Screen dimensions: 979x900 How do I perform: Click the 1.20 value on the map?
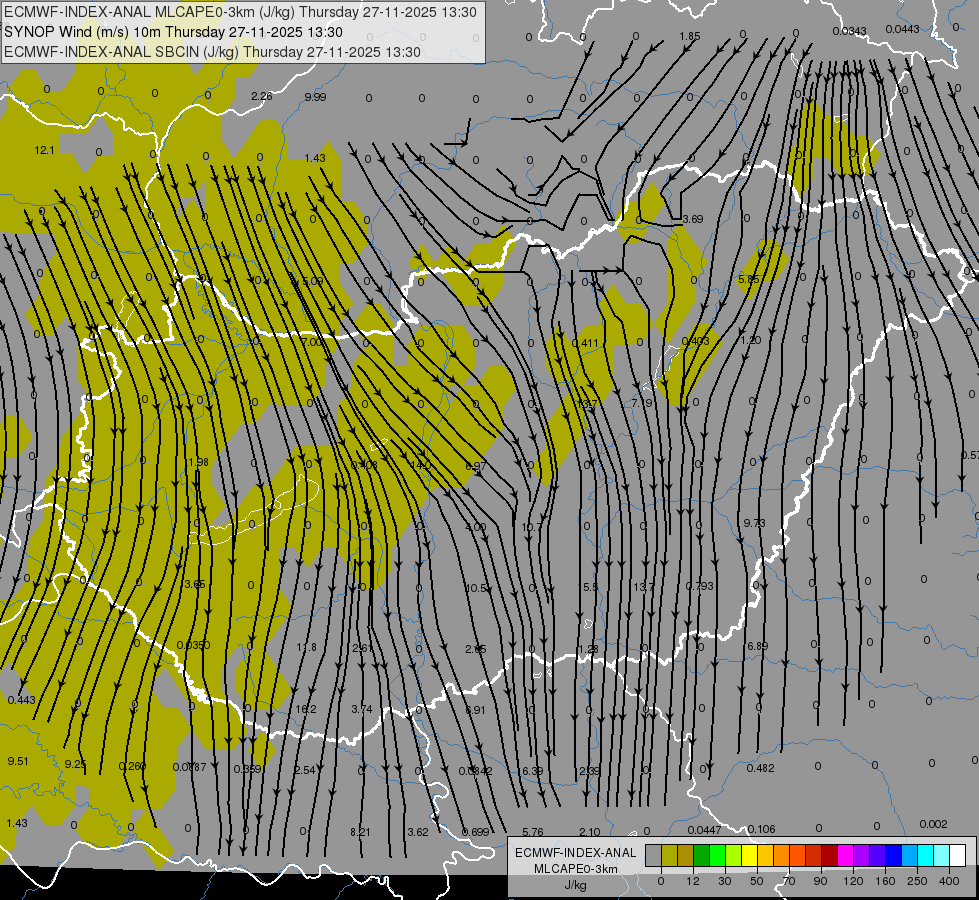pyautogui.click(x=750, y=340)
